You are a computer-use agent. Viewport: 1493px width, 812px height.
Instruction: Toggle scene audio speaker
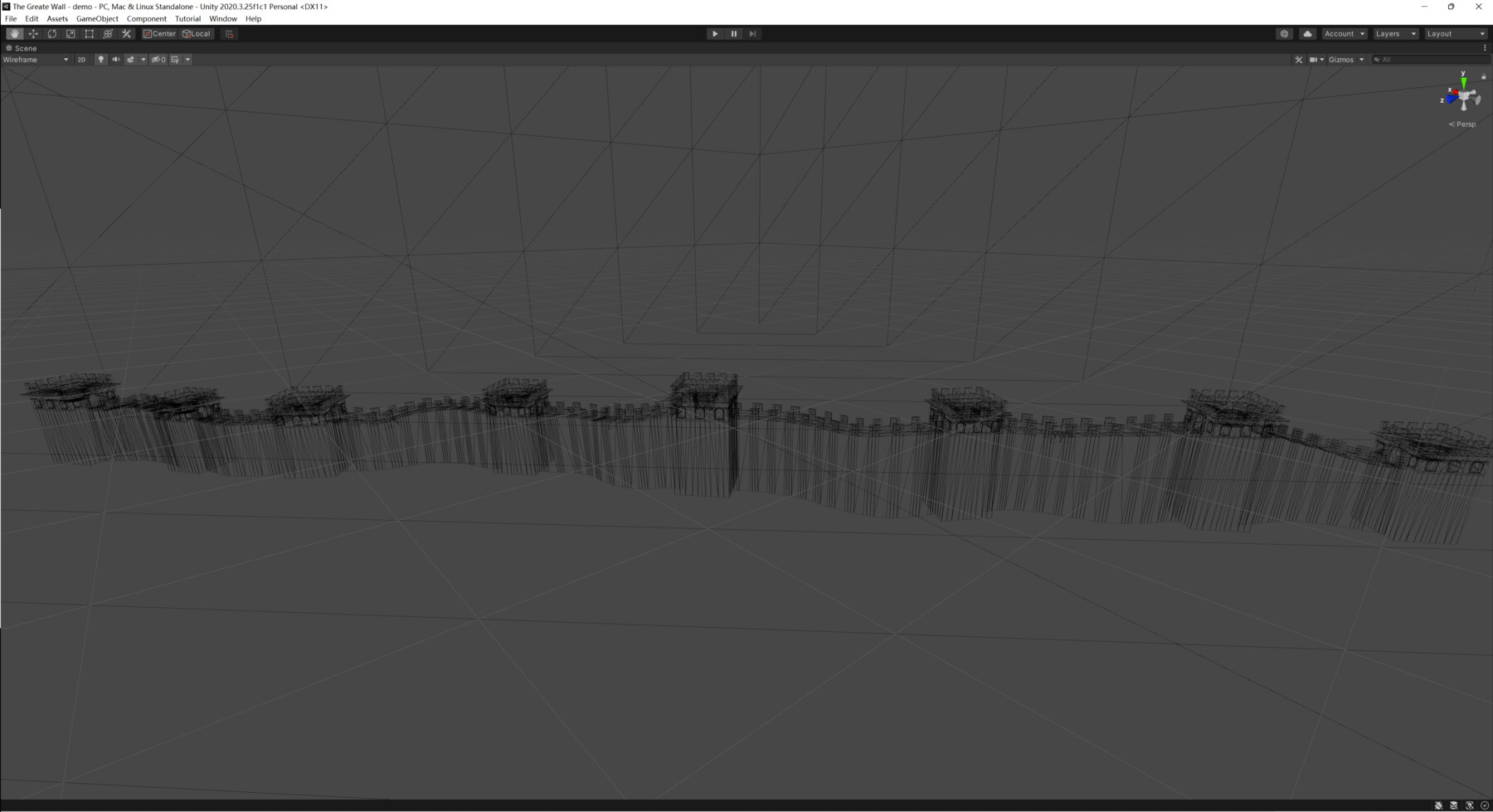tap(116, 60)
